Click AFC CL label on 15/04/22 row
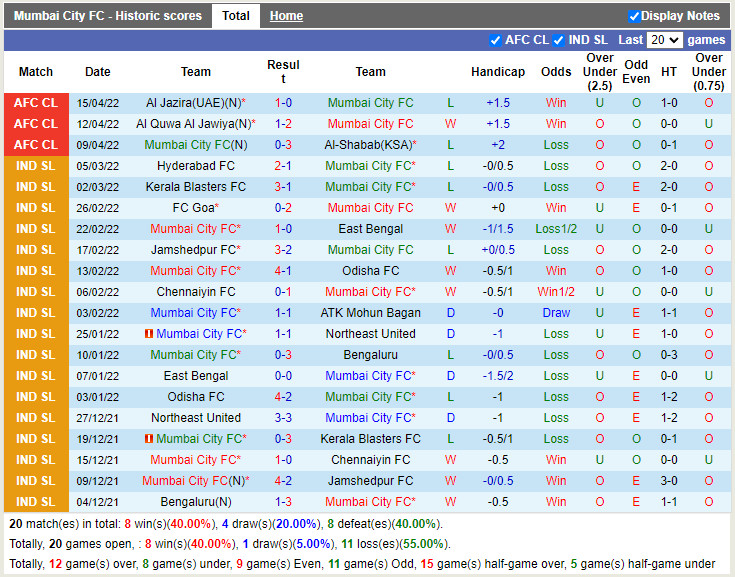 36,103
